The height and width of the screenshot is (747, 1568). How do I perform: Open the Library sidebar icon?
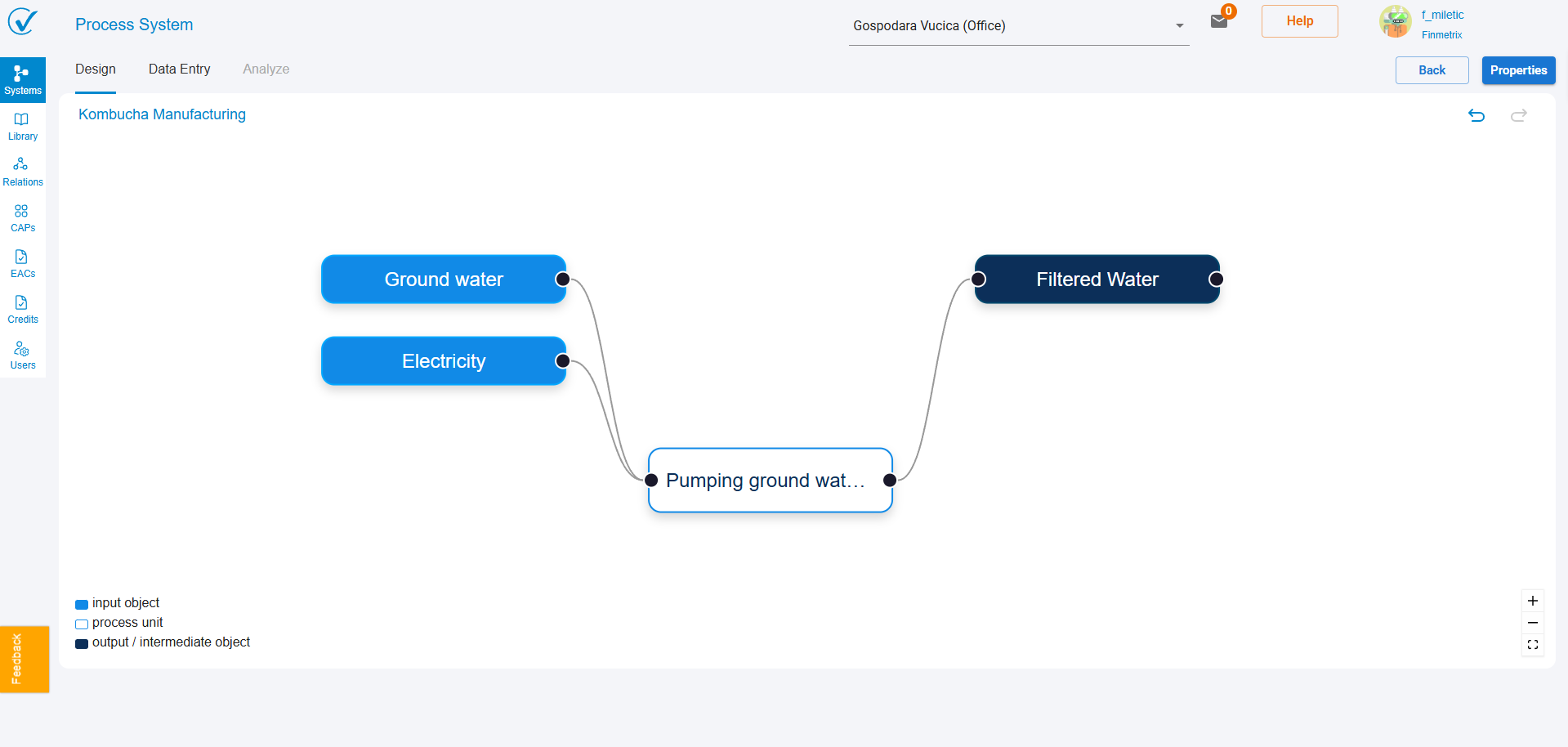[23, 126]
